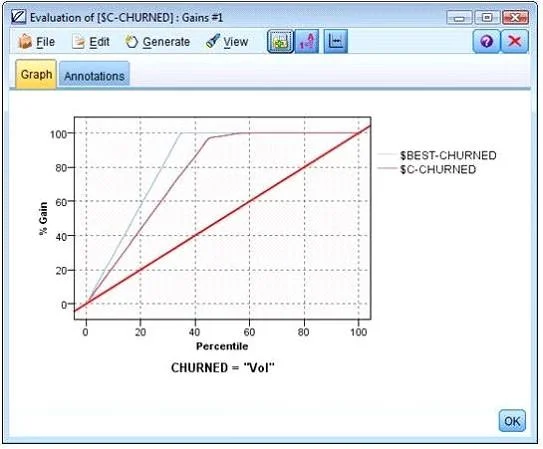Click the blue chart explore mode icon
The height and width of the screenshot is (449, 543).
[336, 42]
